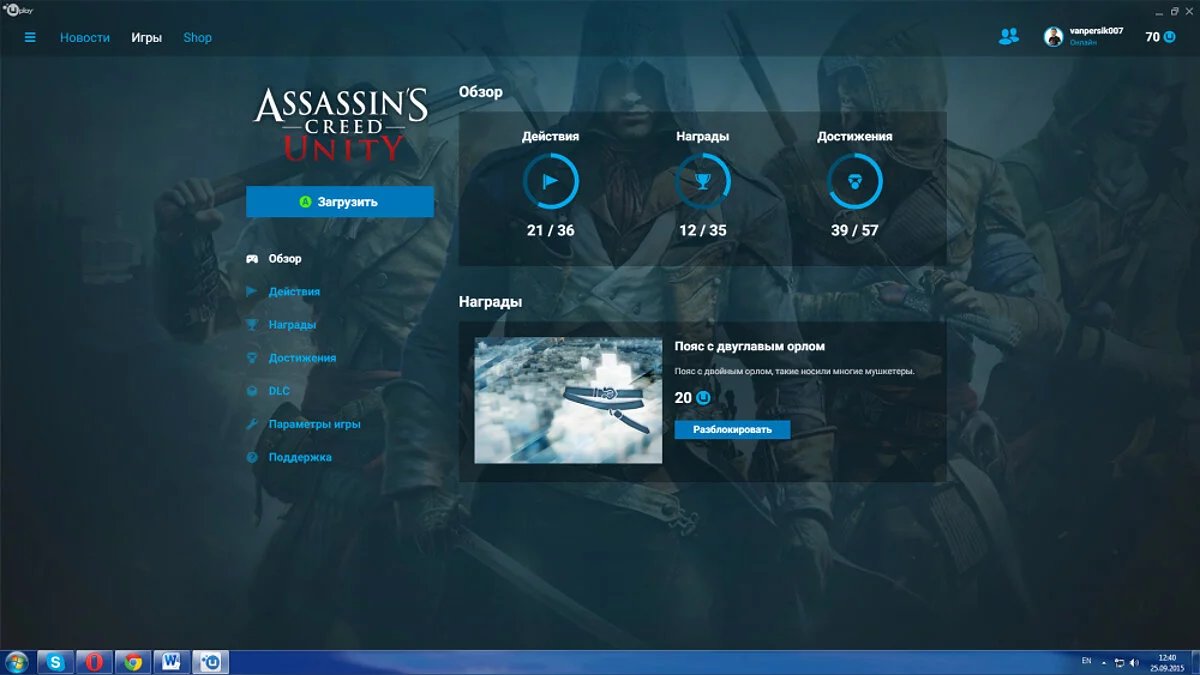Click the 39 / 57 achievements count
This screenshot has height=675, width=1200.
point(855,230)
